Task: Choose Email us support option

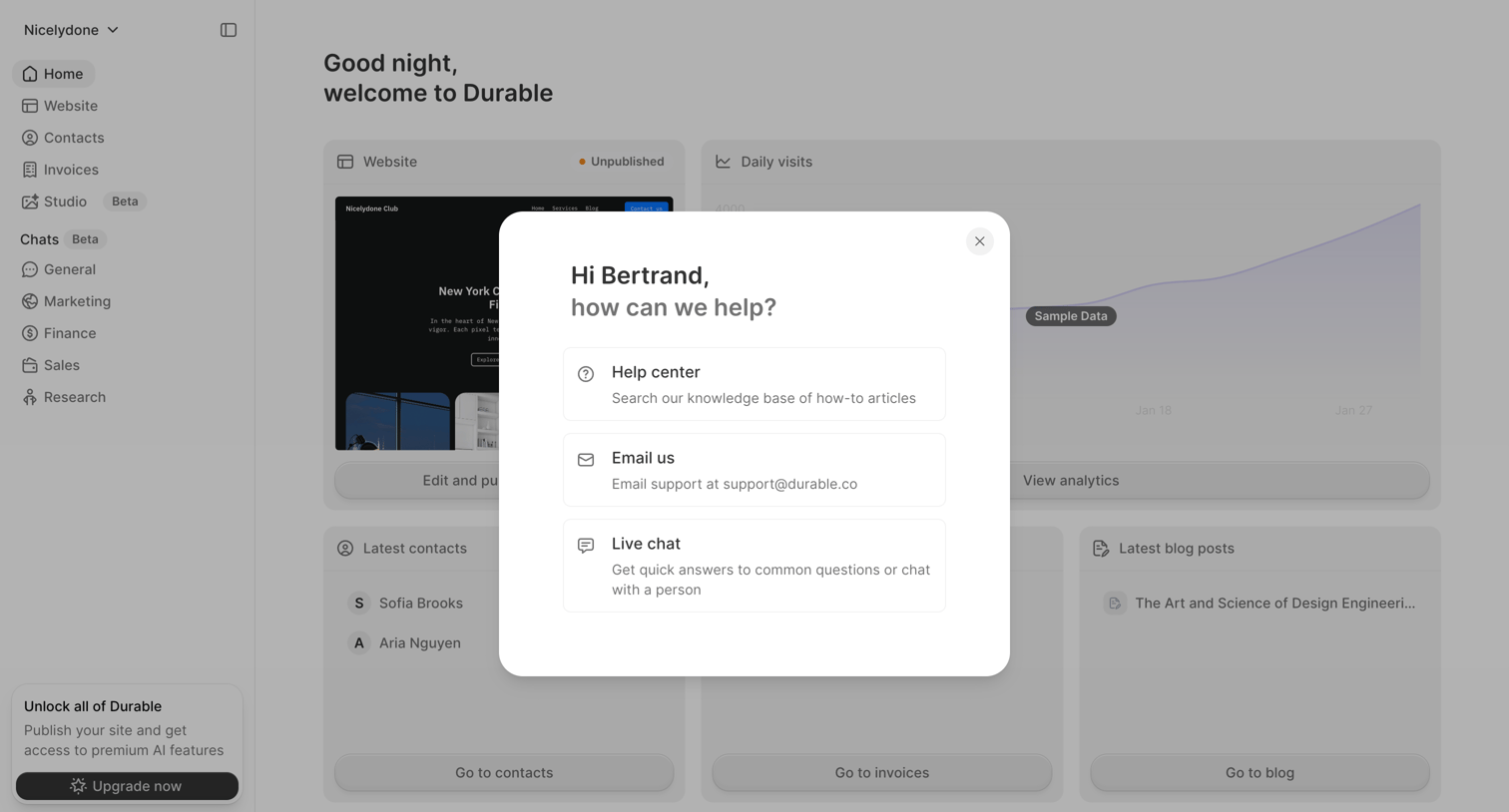Action: (754, 470)
